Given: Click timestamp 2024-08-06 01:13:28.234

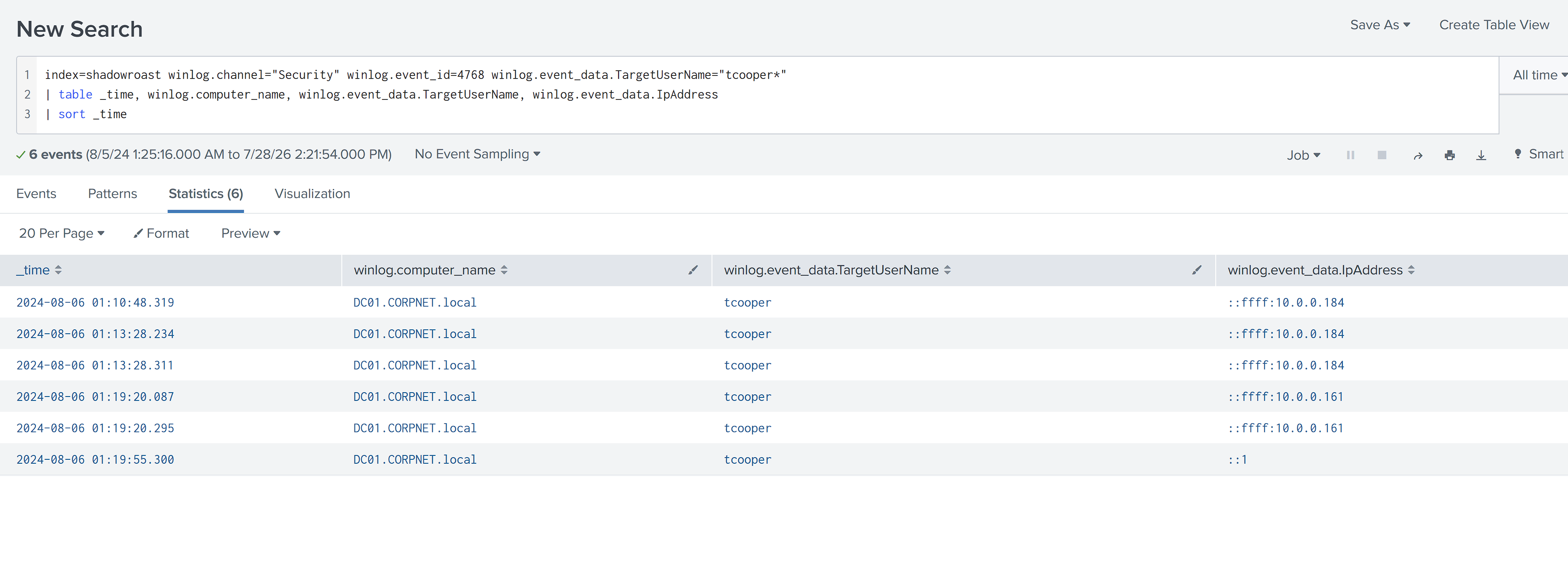Looking at the screenshot, I should [x=95, y=334].
